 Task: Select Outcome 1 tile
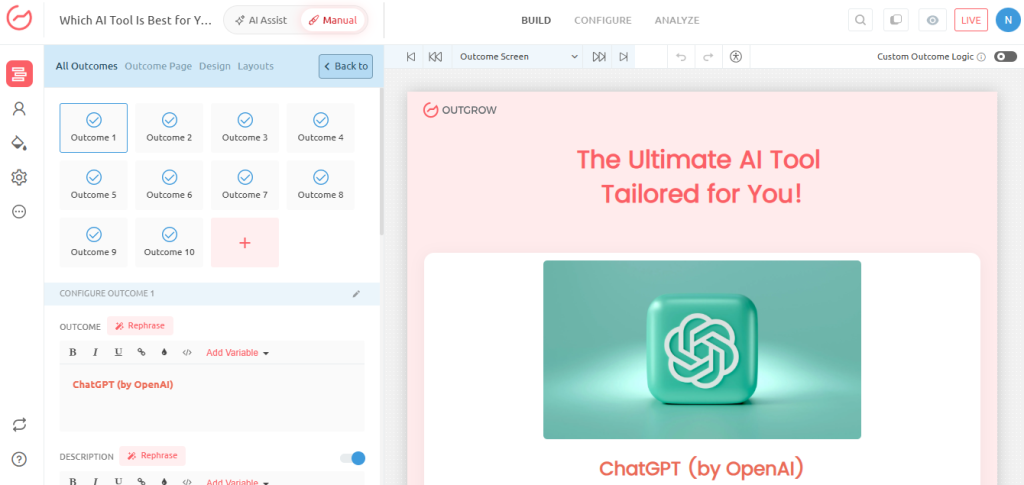coord(93,128)
